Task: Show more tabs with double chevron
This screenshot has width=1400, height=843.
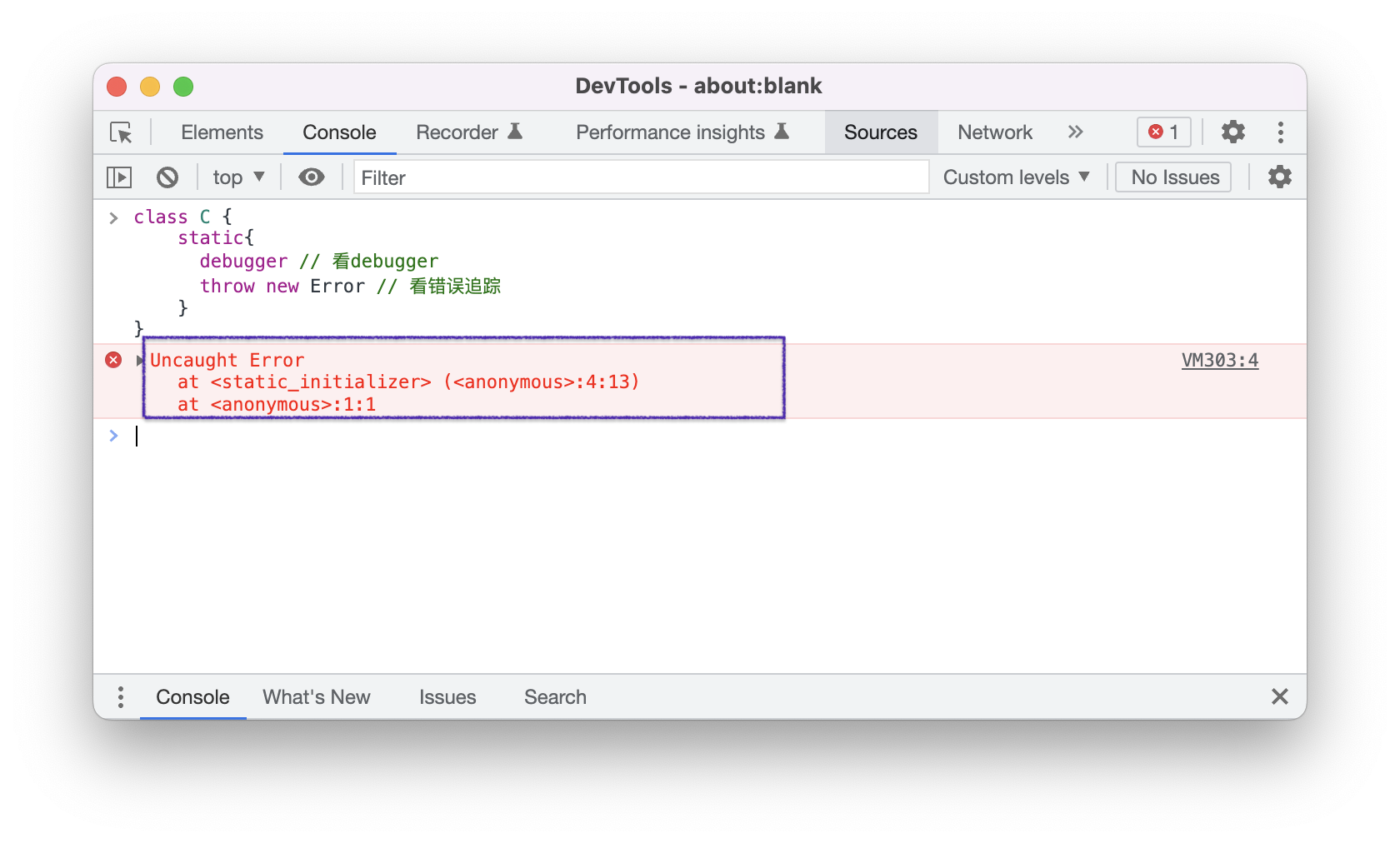Action: tap(1076, 132)
